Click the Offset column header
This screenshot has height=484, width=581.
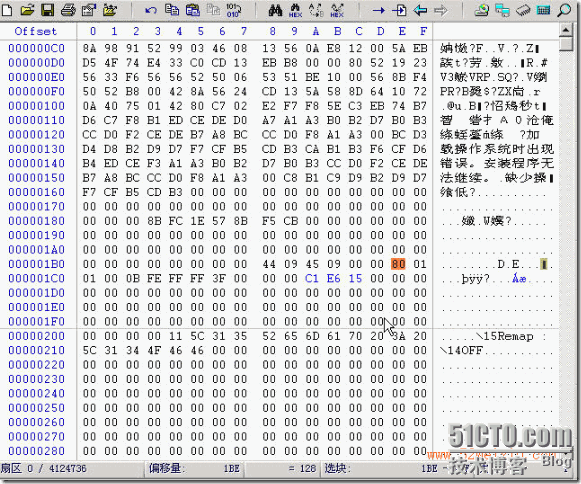(x=36, y=31)
